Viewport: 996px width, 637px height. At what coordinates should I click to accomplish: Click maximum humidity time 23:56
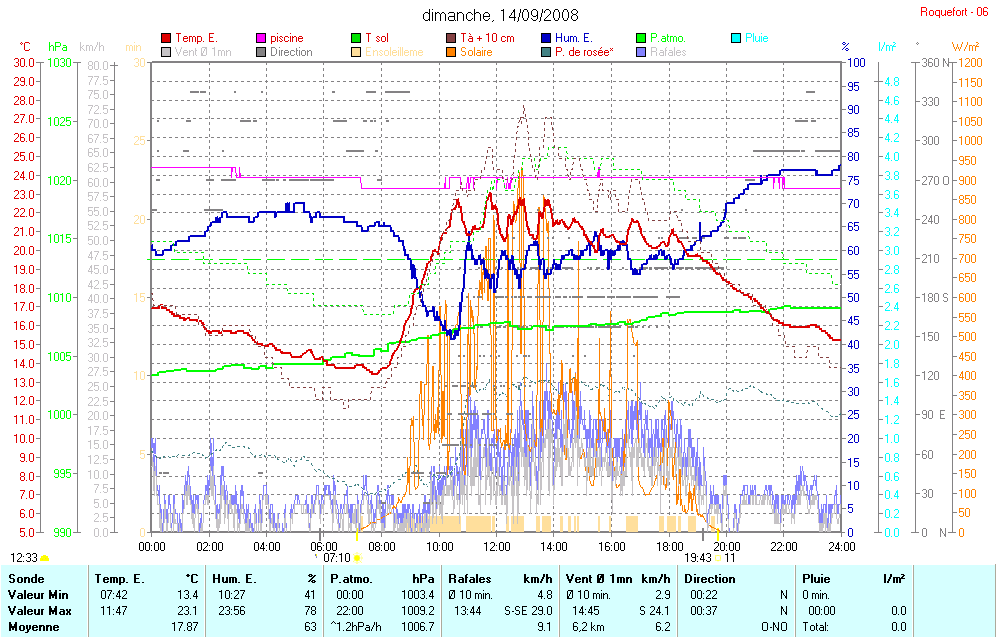[x=232, y=611]
